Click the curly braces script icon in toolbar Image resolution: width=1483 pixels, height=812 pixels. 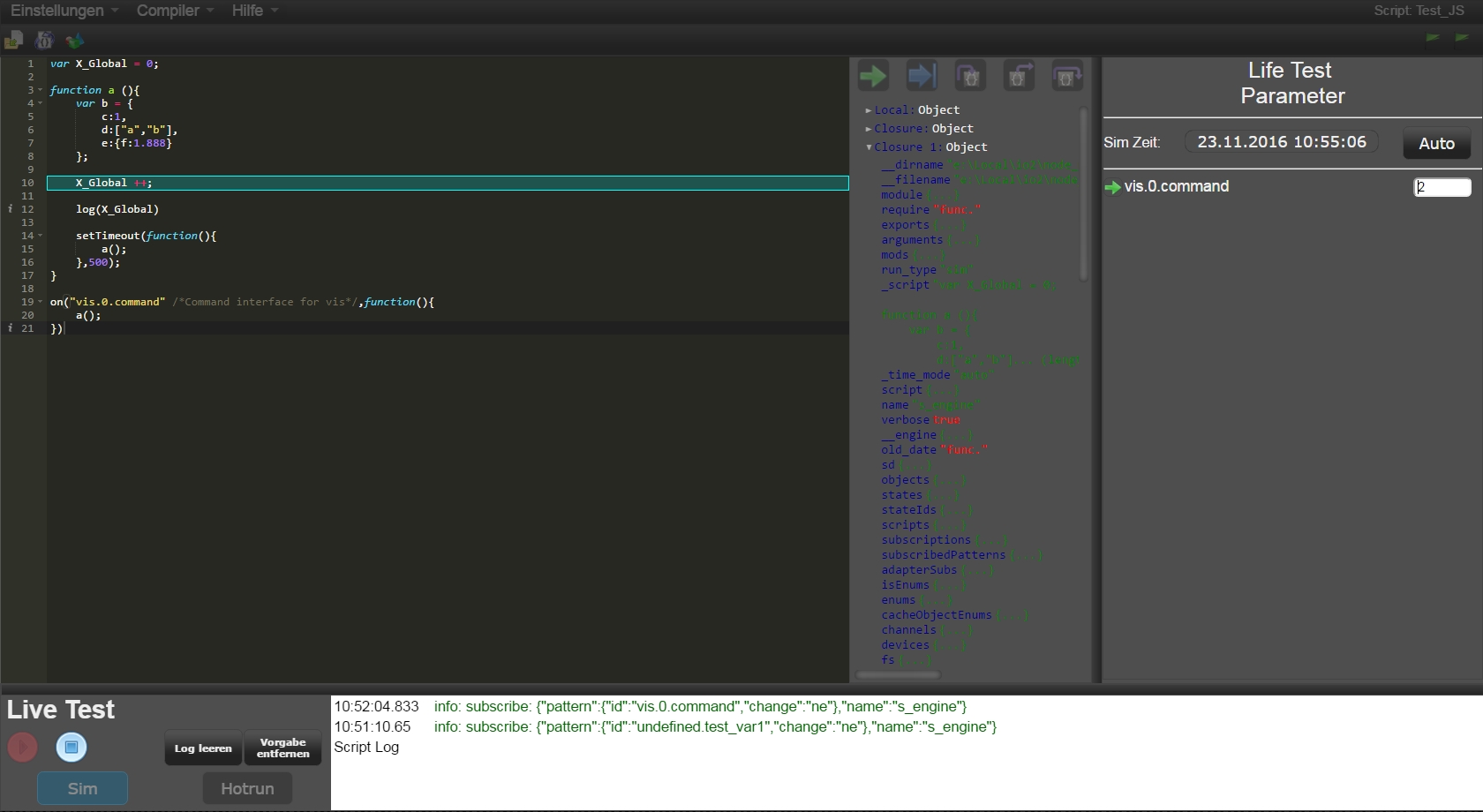pos(44,40)
